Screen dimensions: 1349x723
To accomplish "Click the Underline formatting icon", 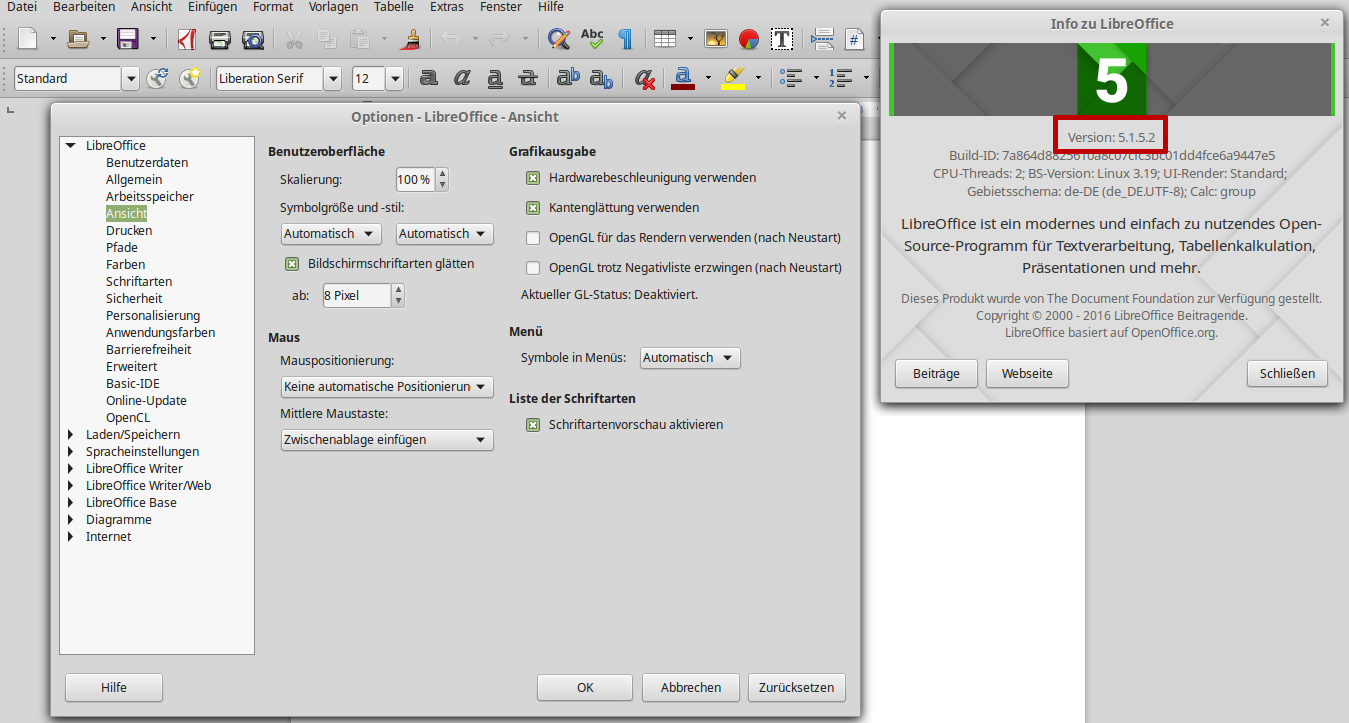I will pyautogui.click(x=495, y=78).
